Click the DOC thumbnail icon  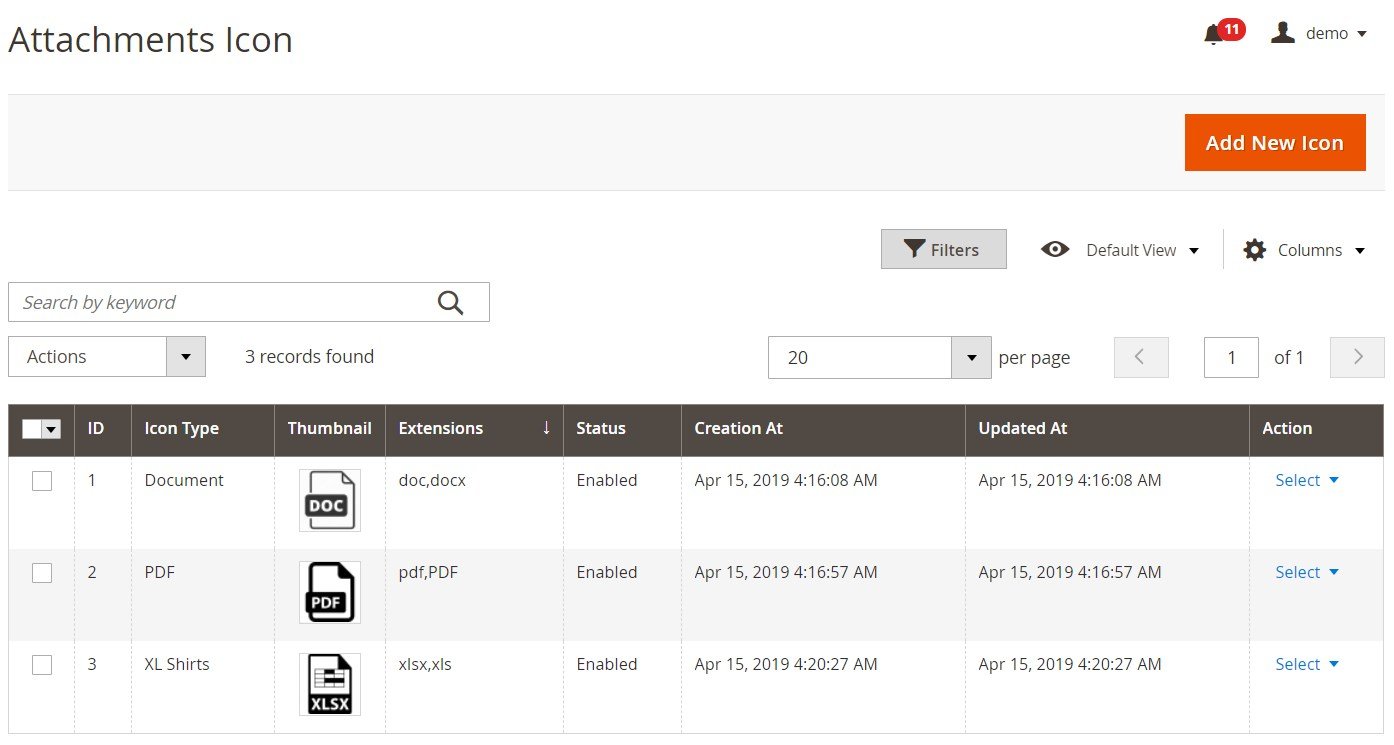tap(330, 500)
